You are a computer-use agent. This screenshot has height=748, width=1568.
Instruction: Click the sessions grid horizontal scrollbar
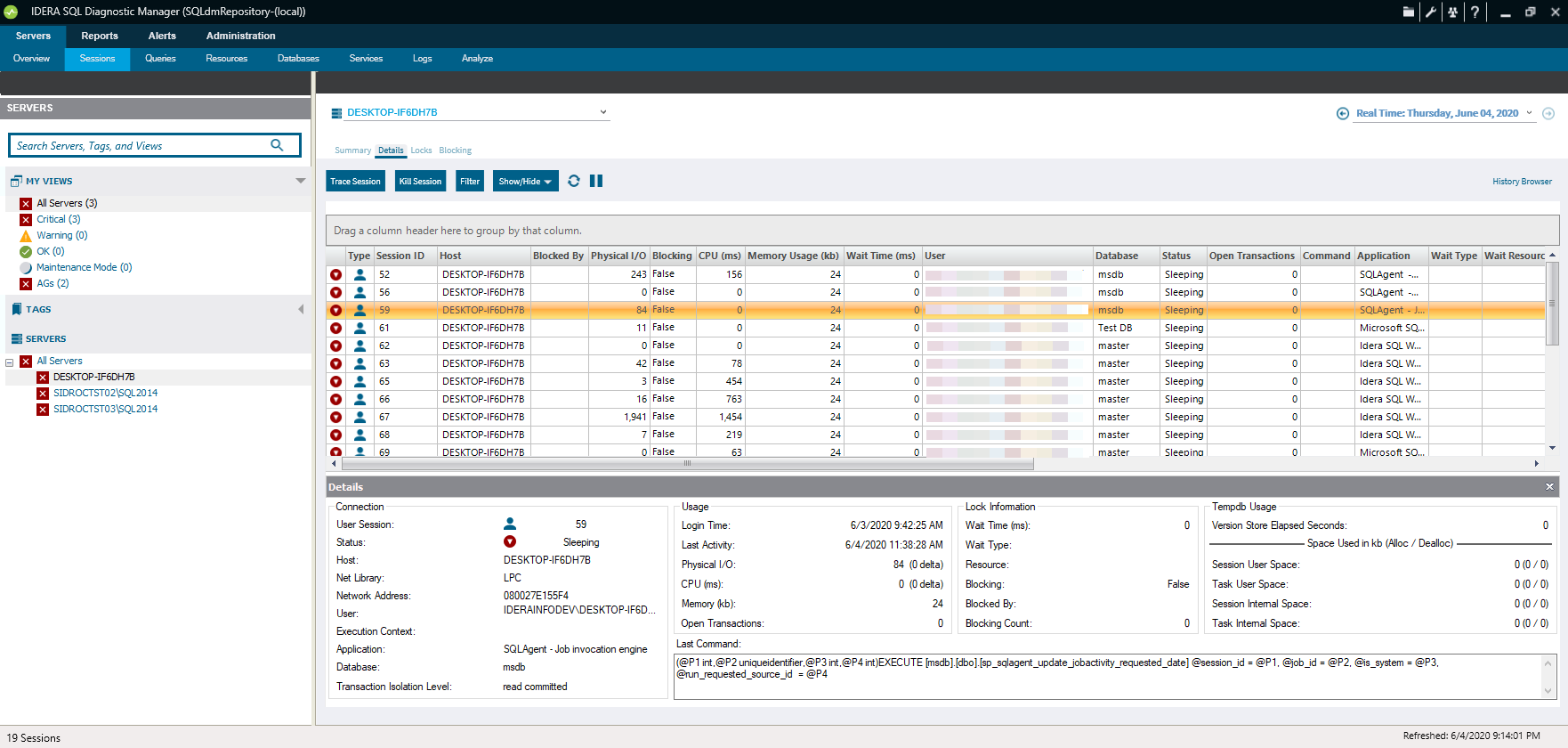687,463
